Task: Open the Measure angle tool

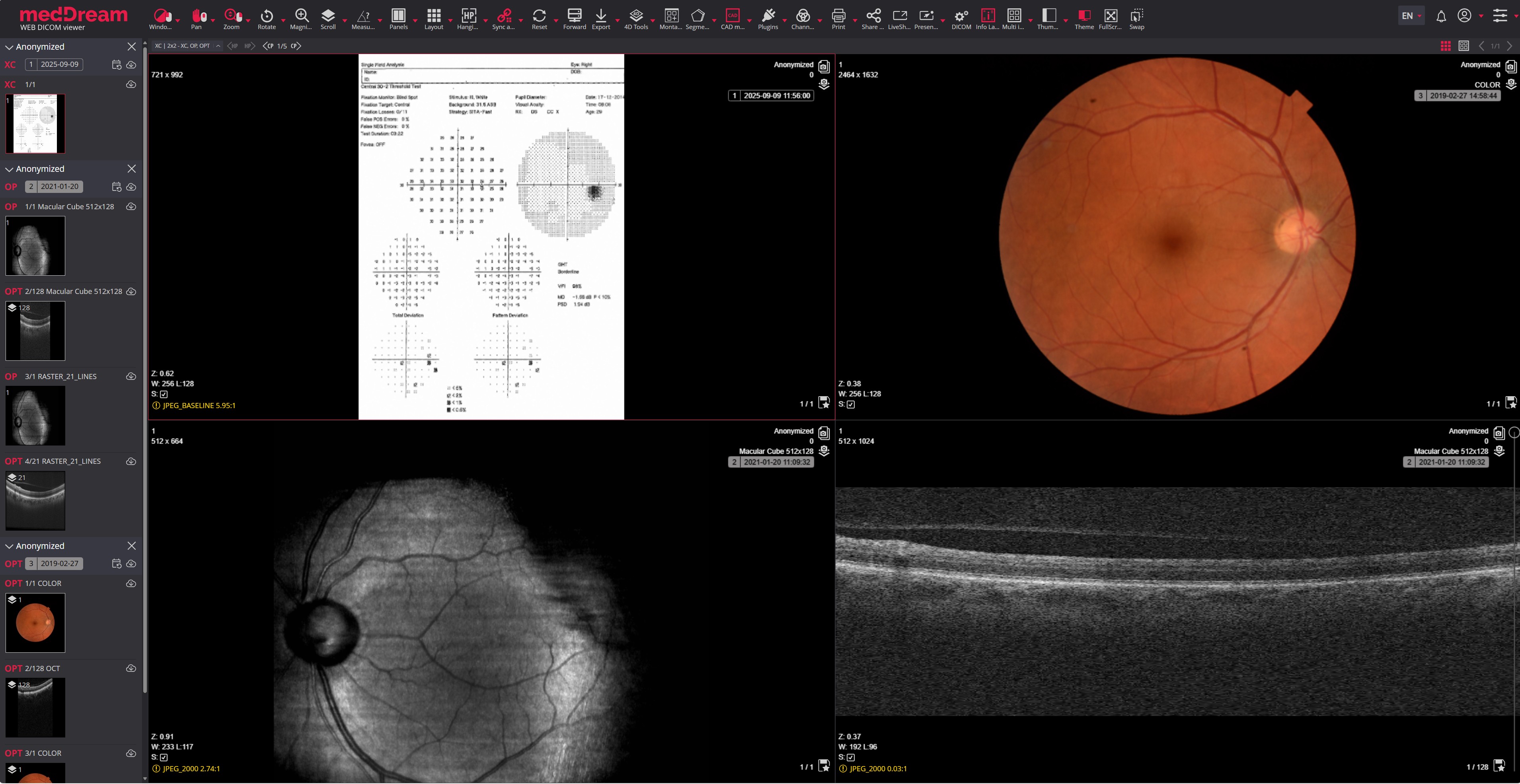Action: [363, 19]
